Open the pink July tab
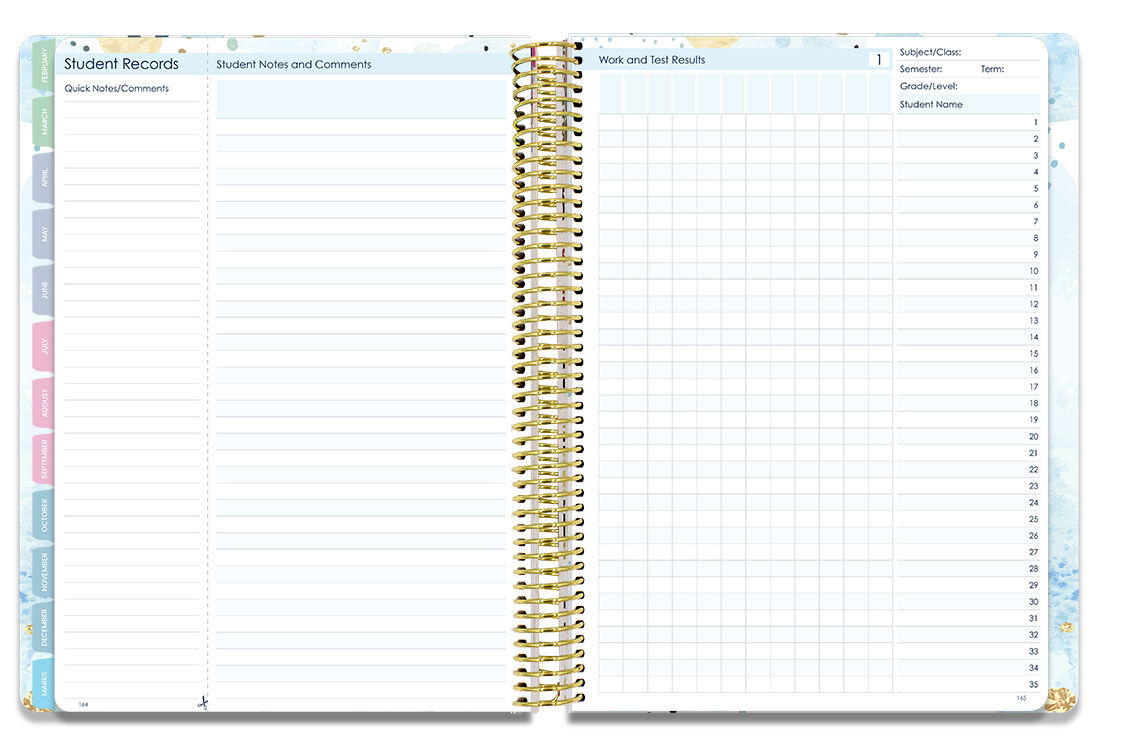Screen dimensions: 1136x750 coord(43,347)
